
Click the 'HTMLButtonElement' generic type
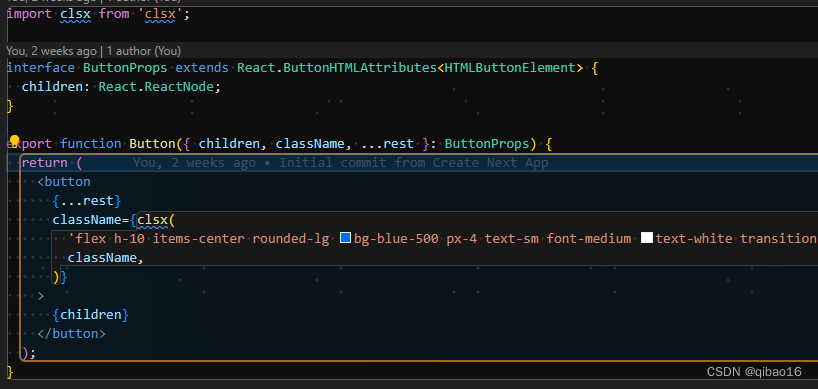point(510,68)
